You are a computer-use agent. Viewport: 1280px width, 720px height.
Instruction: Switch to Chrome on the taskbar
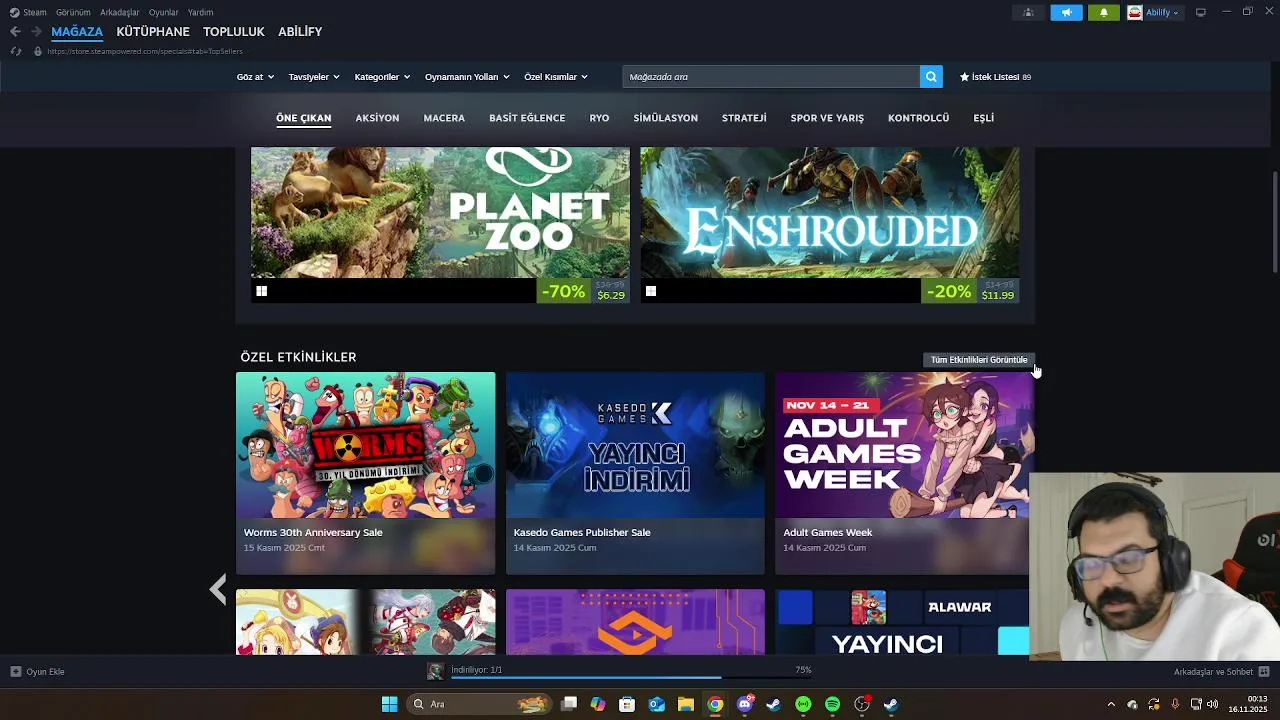coord(715,704)
